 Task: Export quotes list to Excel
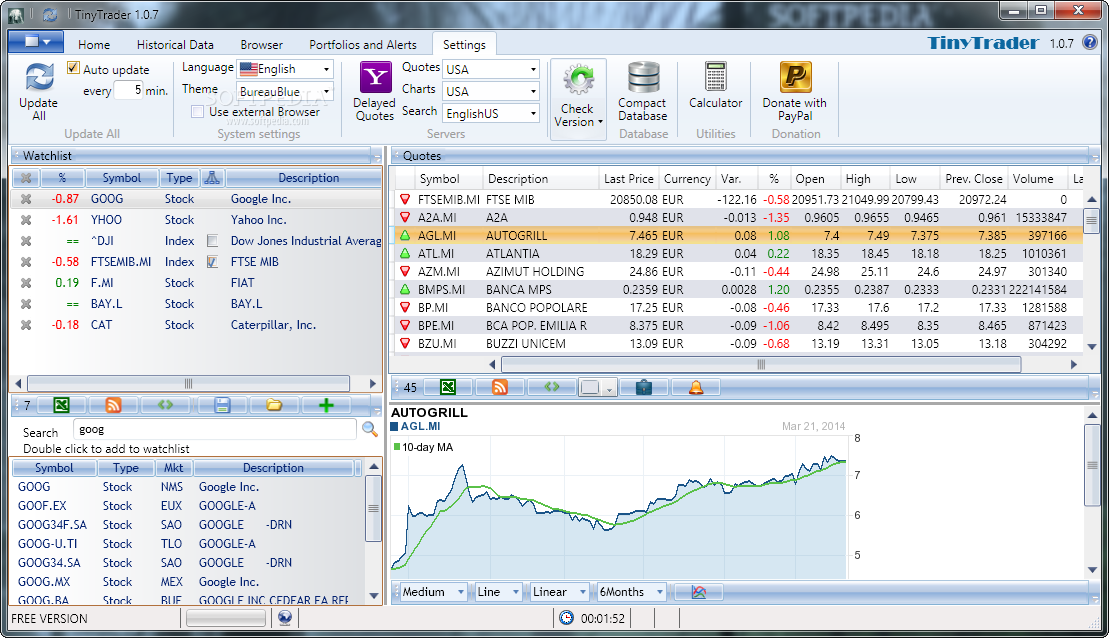click(x=448, y=387)
